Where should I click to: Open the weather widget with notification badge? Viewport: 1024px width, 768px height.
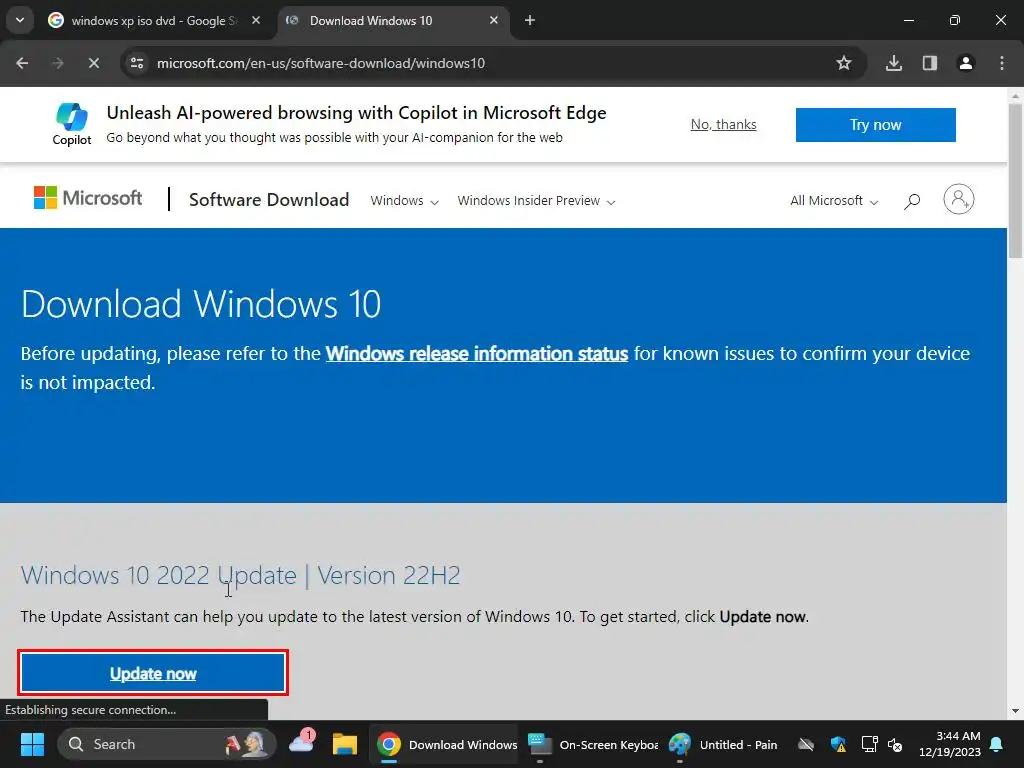click(302, 742)
